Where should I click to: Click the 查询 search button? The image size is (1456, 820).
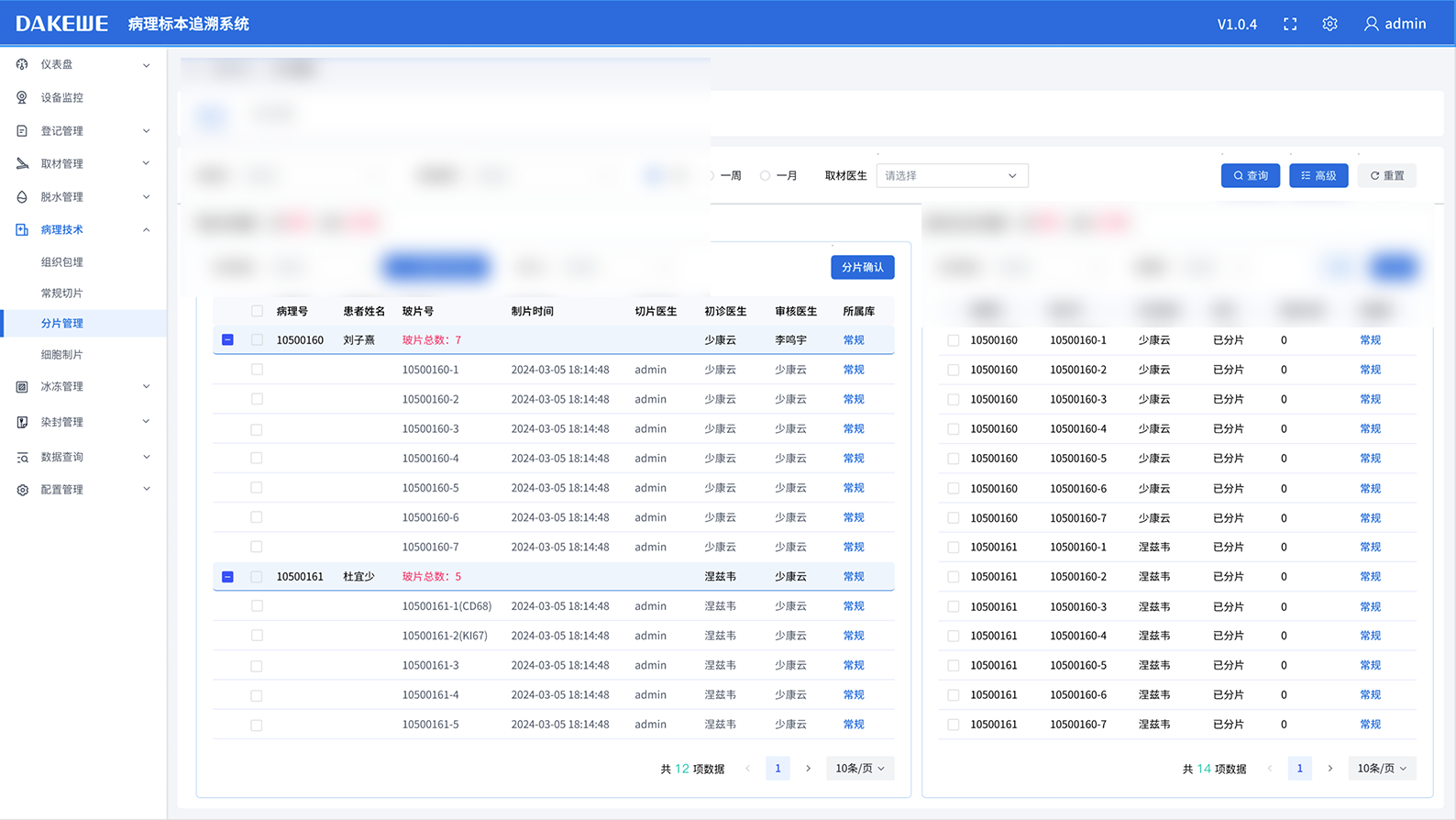click(x=1251, y=175)
